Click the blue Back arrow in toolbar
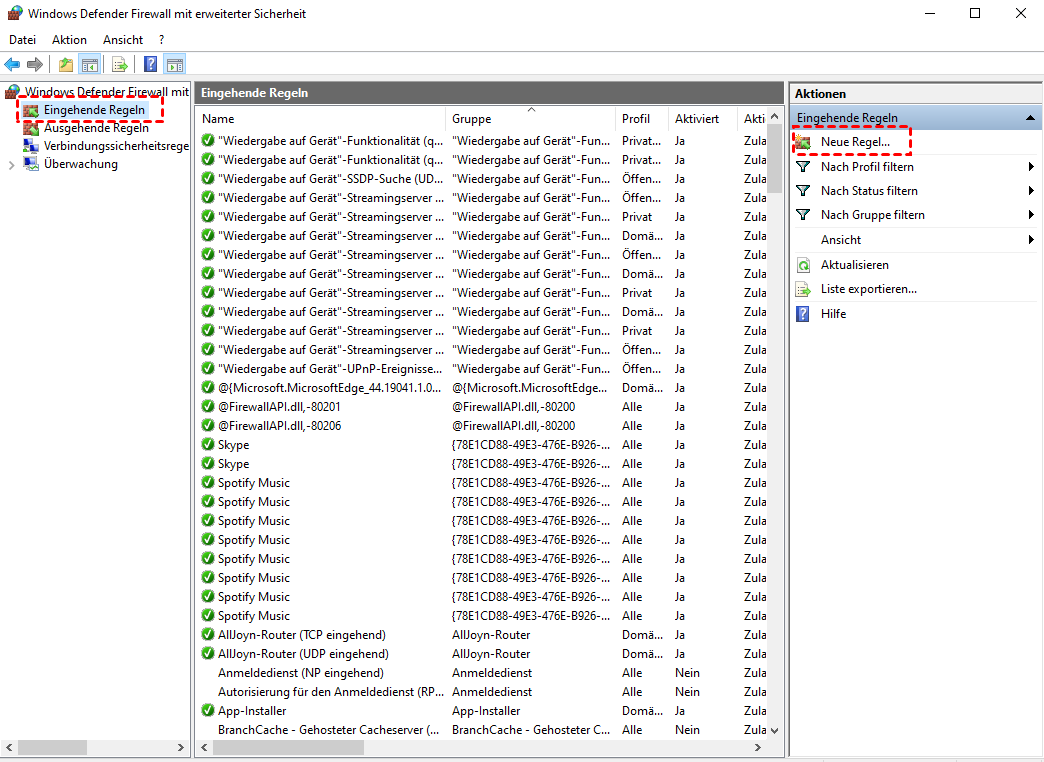 13,65
